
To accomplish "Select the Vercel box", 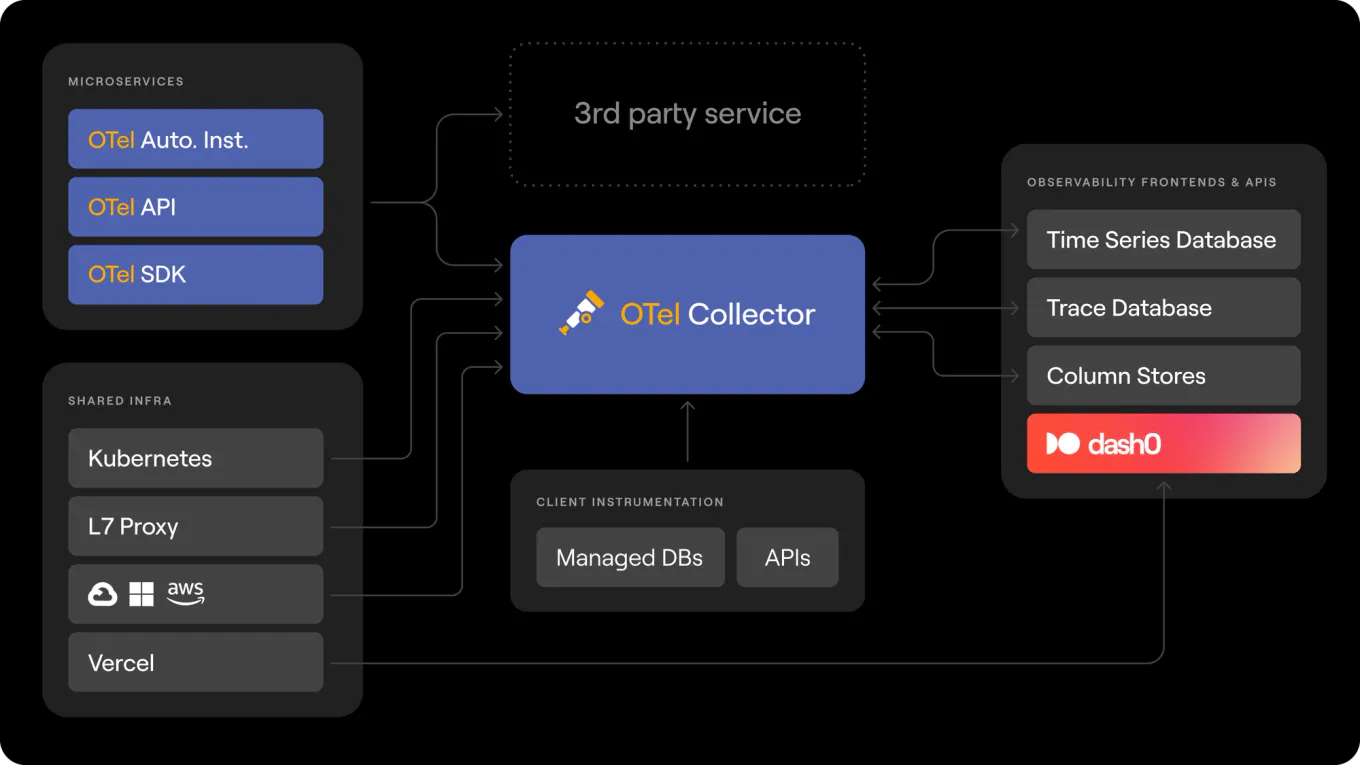I will coord(195,662).
